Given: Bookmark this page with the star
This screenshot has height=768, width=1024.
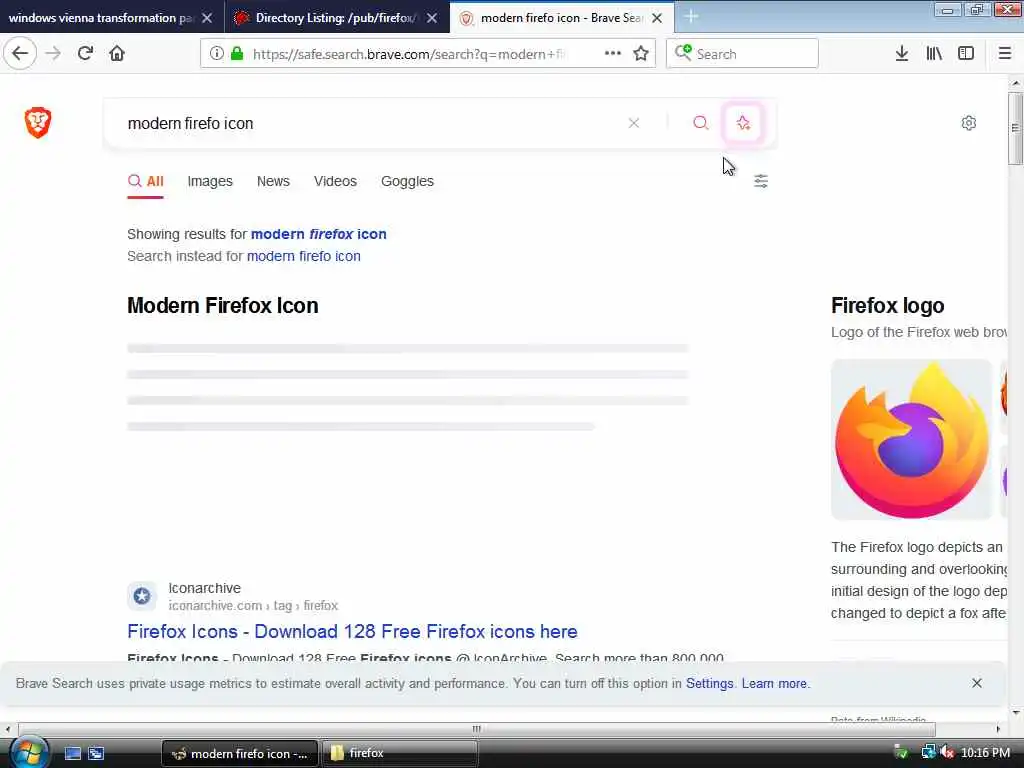Looking at the screenshot, I should 641,54.
